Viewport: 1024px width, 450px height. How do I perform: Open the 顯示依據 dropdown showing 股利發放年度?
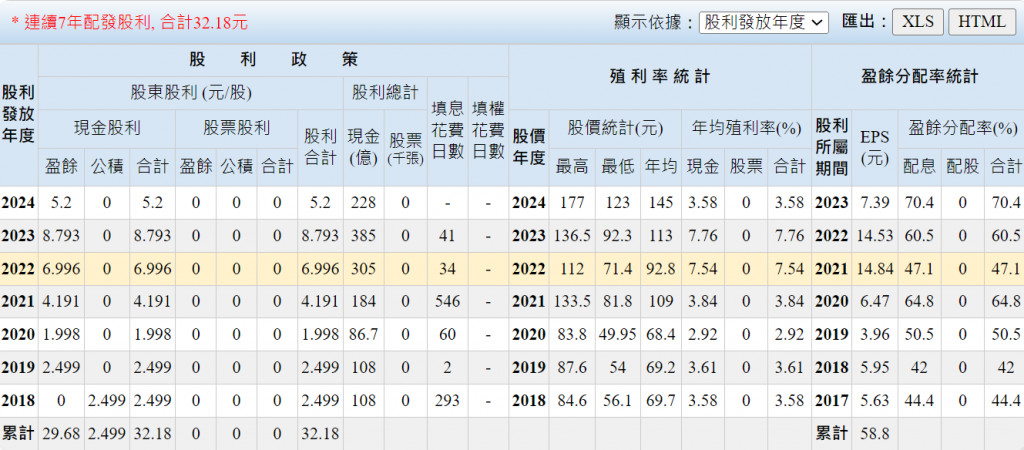pyautogui.click(x=763, y=21)
